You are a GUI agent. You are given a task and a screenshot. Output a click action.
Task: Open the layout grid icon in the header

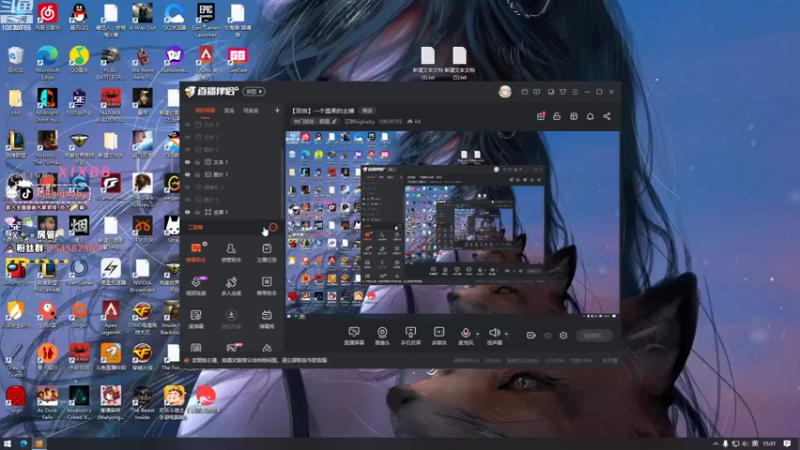(573, 116)
